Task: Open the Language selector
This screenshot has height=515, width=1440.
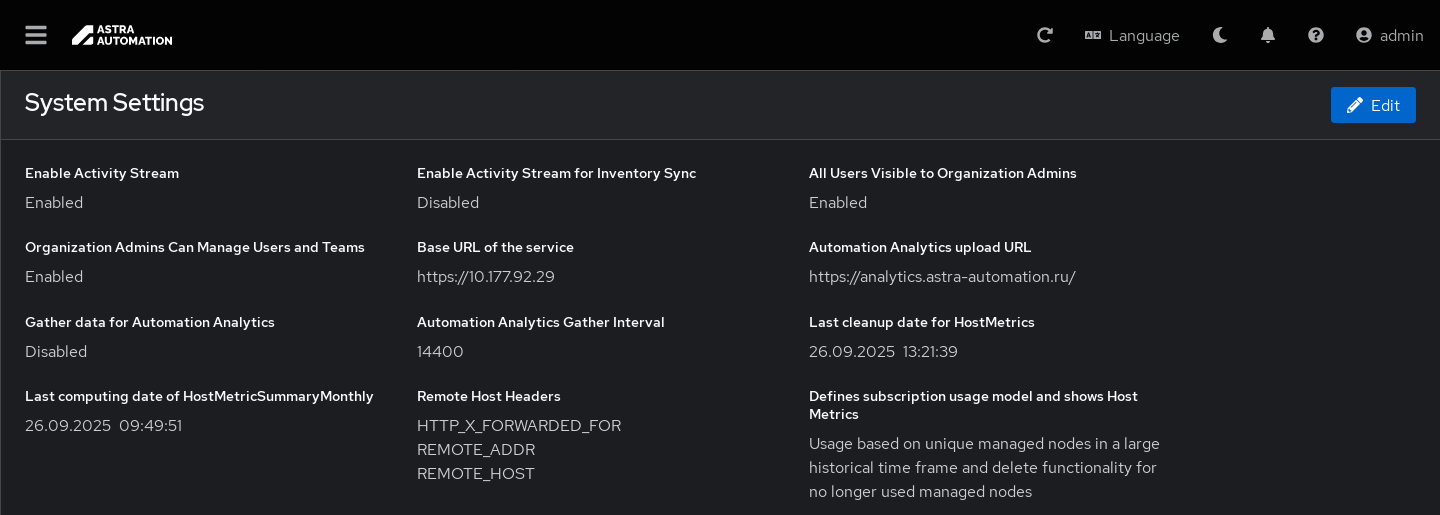Action: pyautogui.click(x=1132, y=35)
